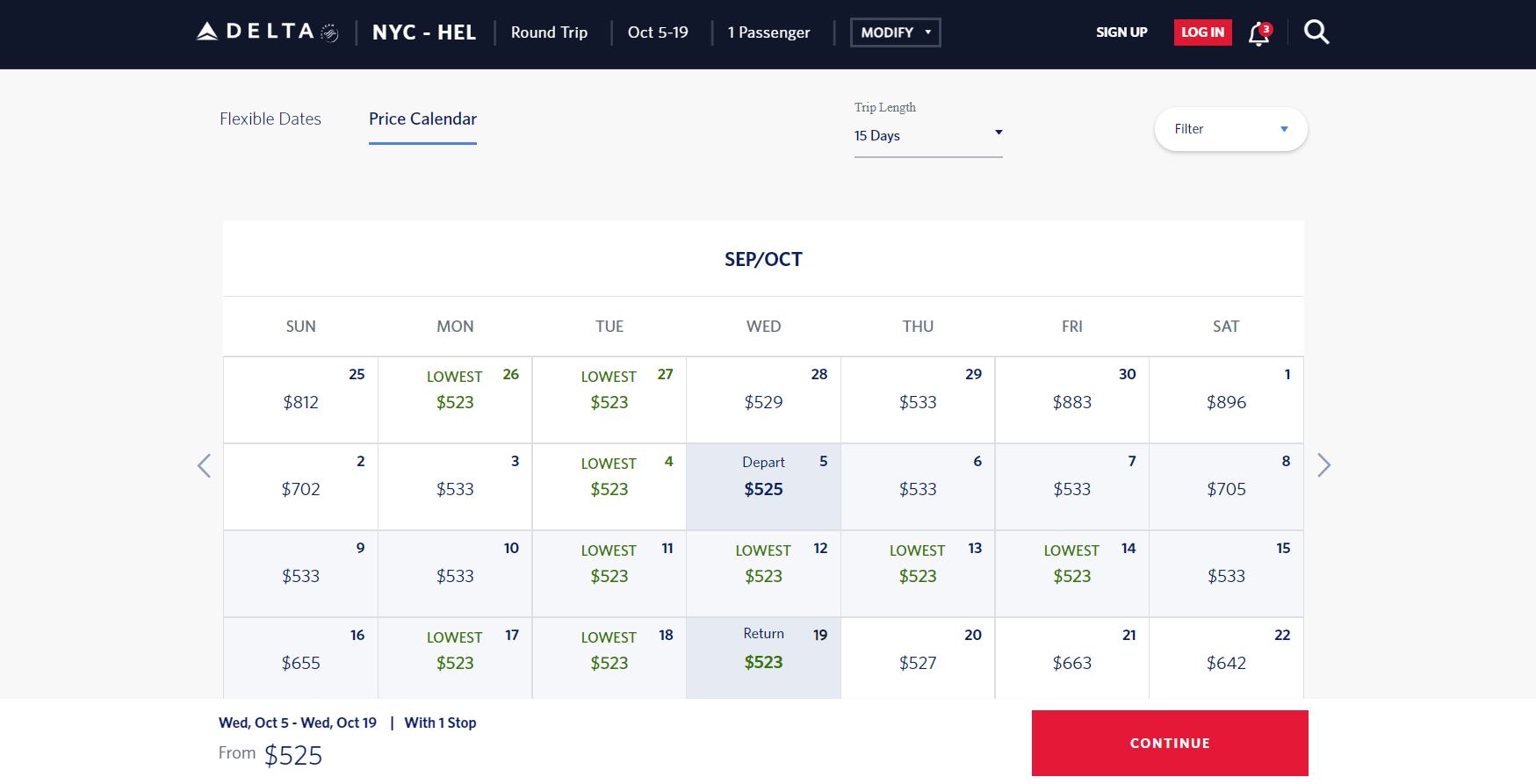
Task: Pick the October 19 return cell
Action: [763, 659]
